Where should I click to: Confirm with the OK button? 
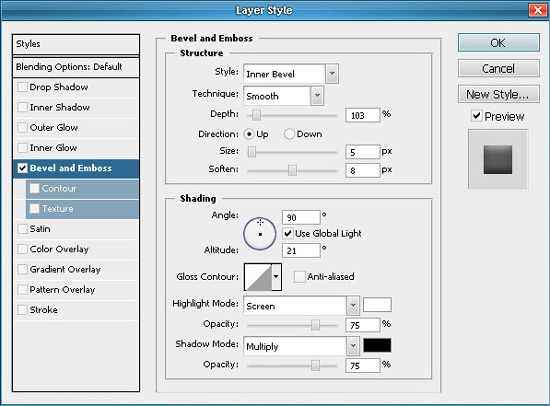point(498,43)
